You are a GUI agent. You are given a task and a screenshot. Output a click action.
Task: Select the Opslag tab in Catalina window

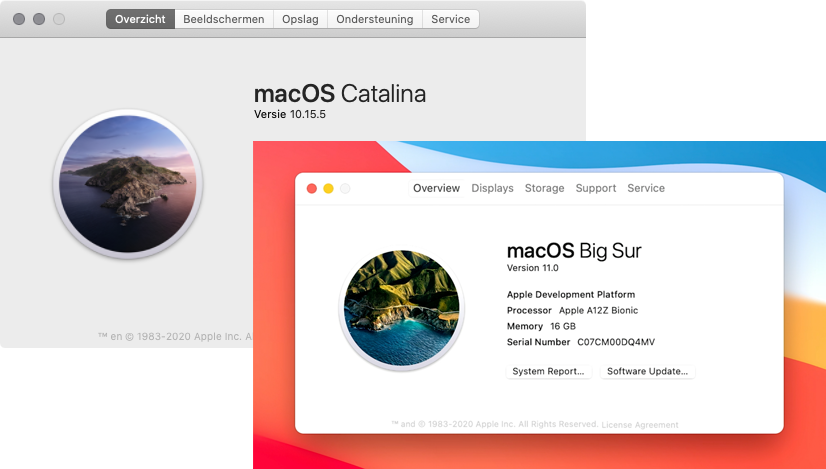point(300,19)
